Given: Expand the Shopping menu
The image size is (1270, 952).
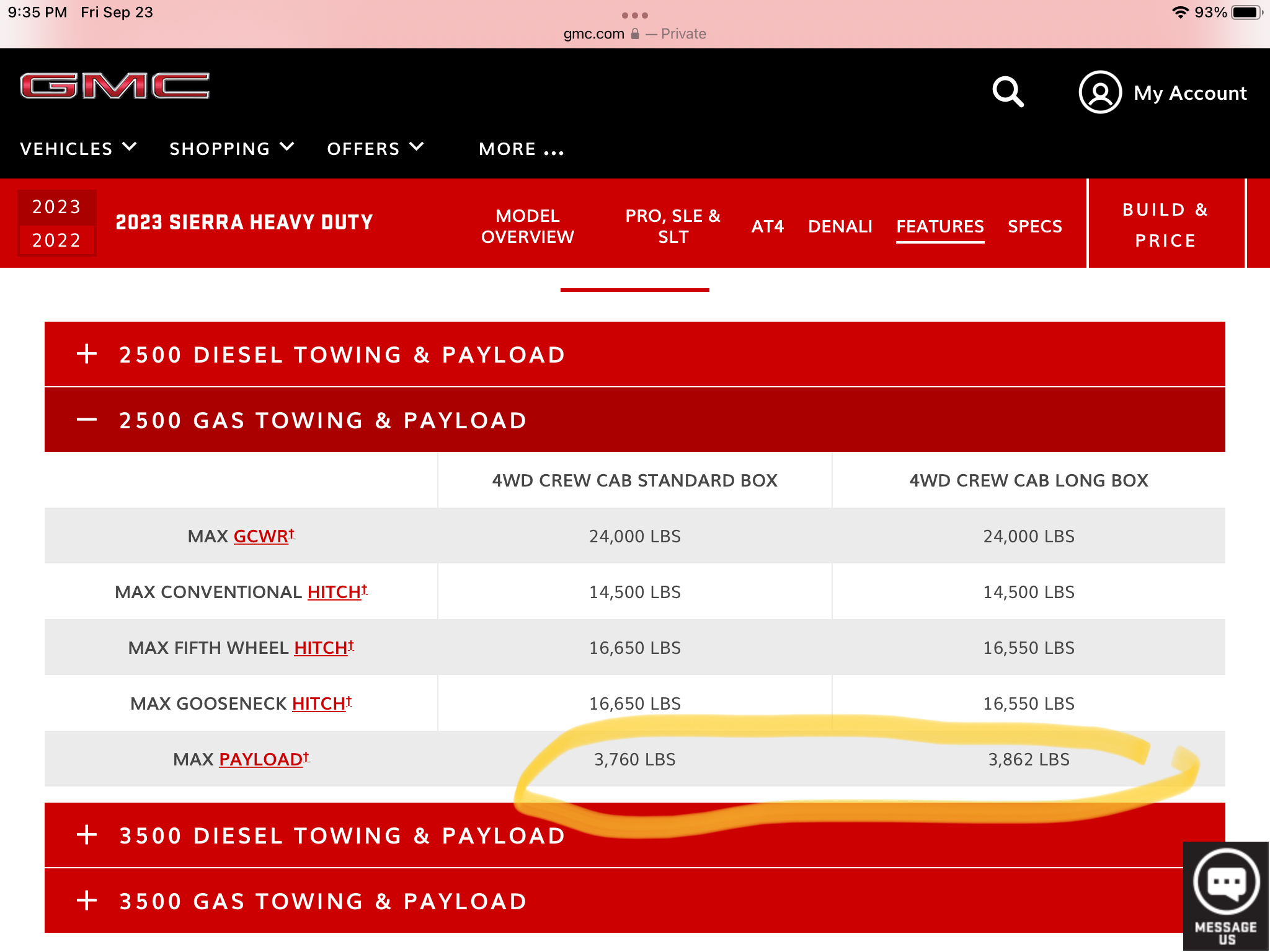Looking at the screenshot, I should 232,149.
